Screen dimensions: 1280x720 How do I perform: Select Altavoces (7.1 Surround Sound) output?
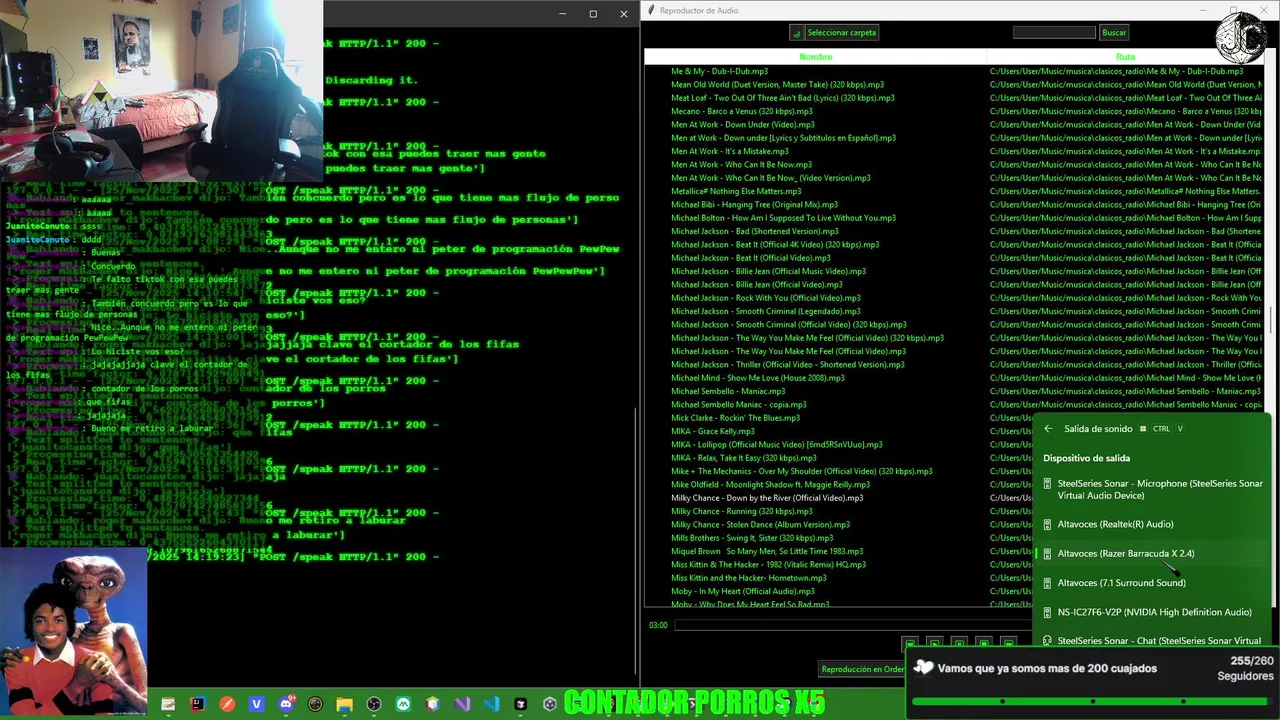point(1152,583)
